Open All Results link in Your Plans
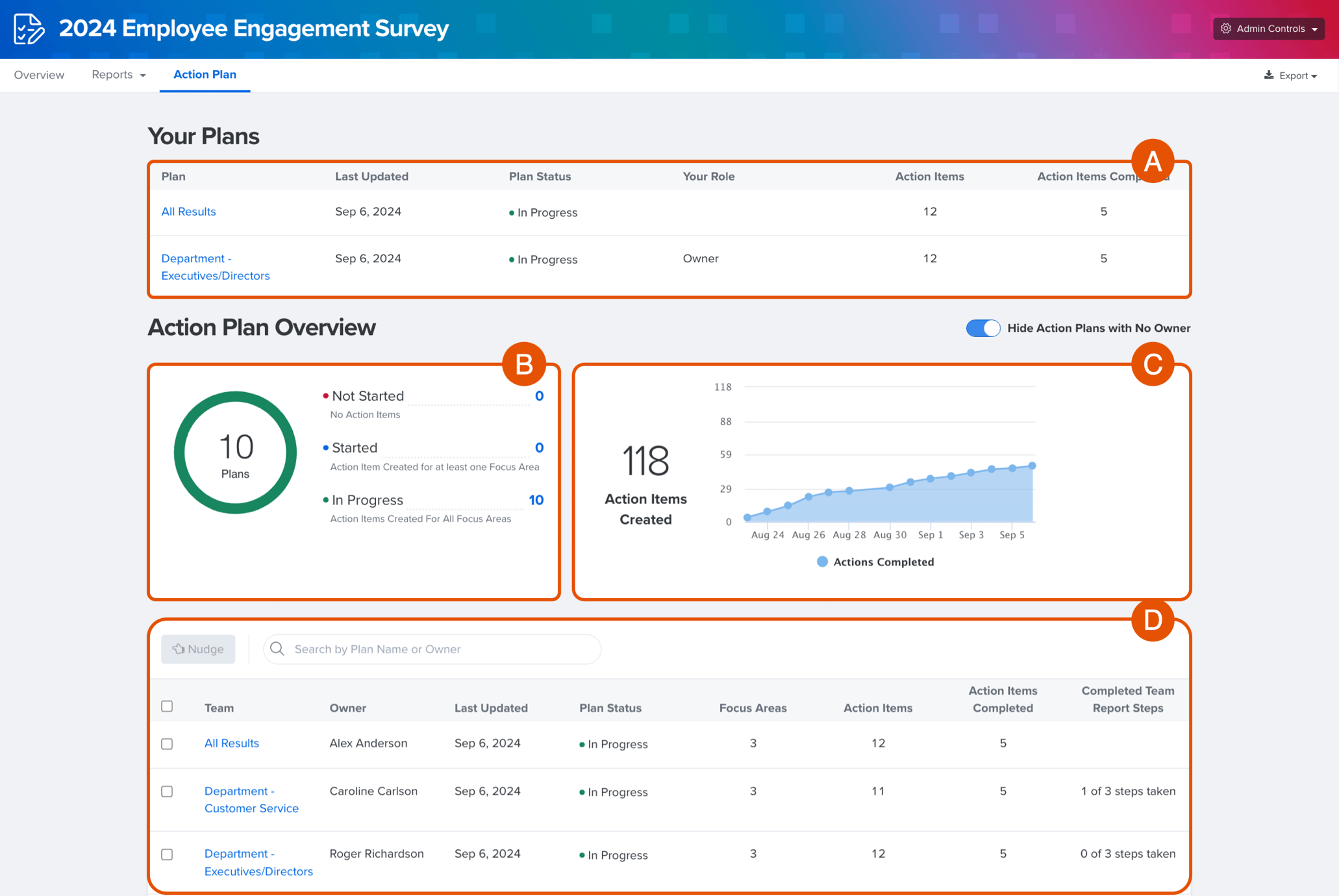The width and height of the screenshot is (1339, 896). coord(188,212)
